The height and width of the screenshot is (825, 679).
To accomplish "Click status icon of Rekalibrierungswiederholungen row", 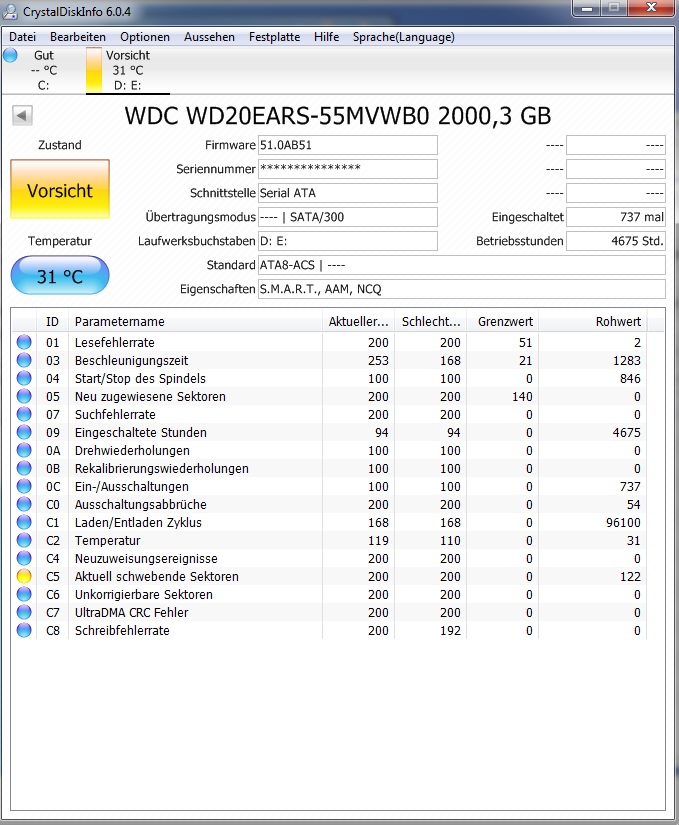I will tap(24, 468).
